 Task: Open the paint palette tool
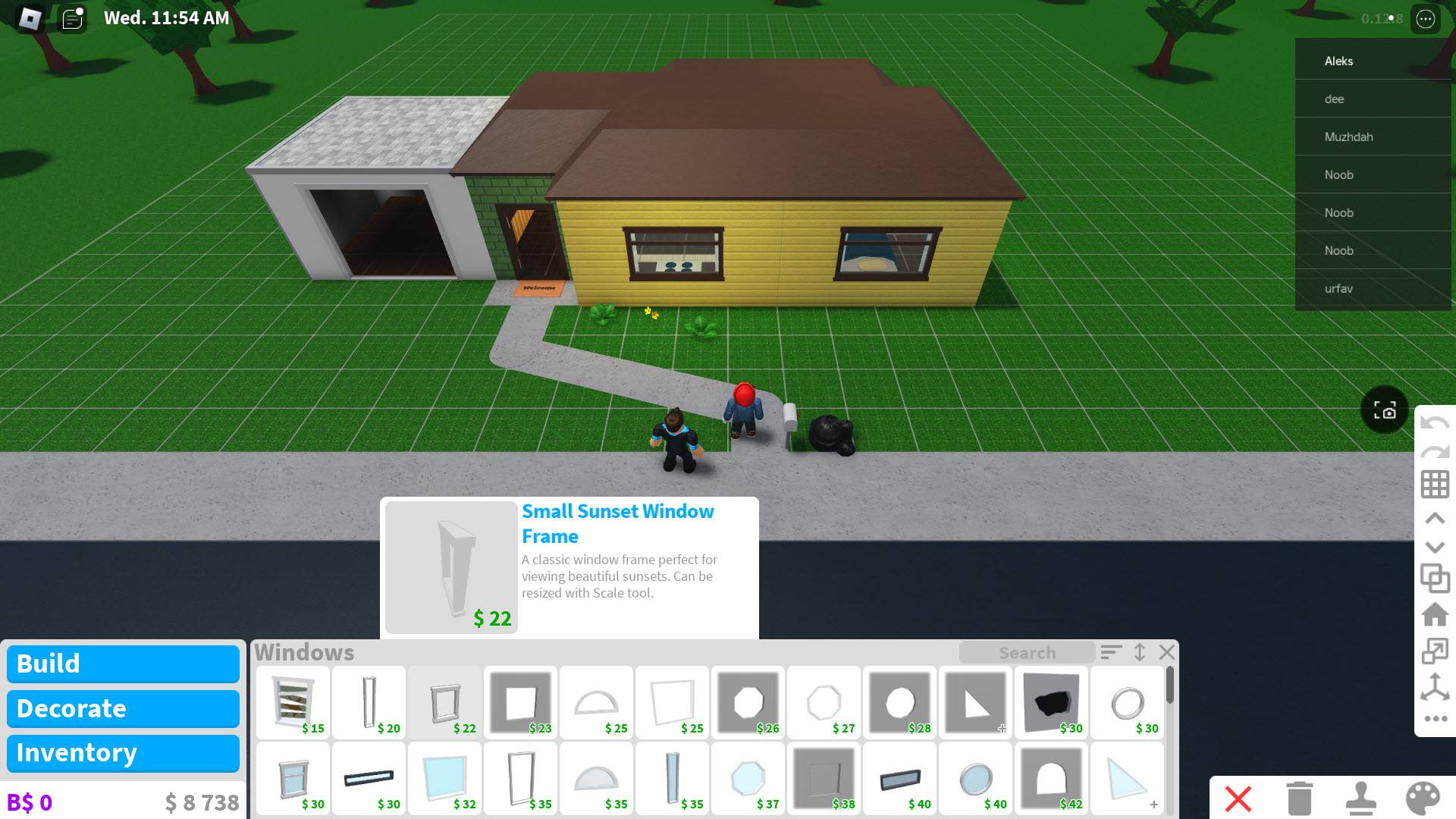tap(1423, 799)
